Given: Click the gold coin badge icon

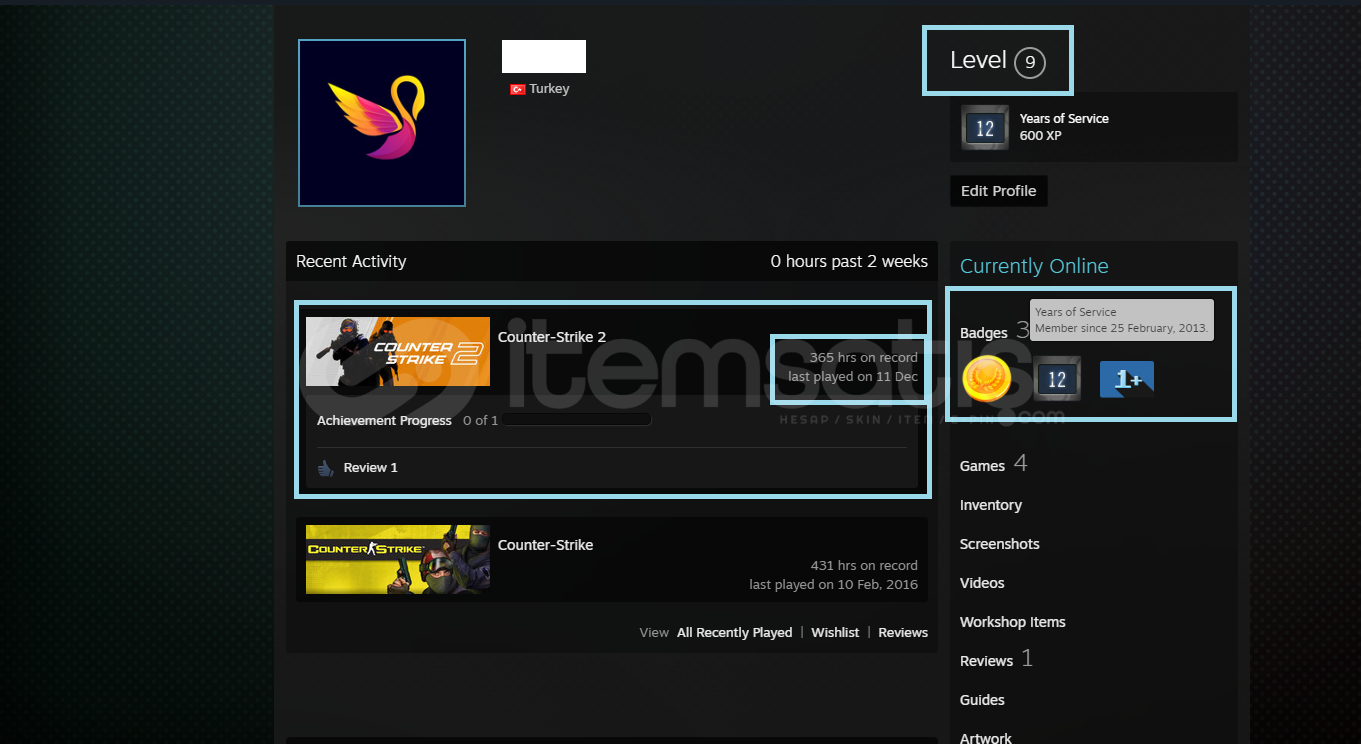Looking at the screenshot, I should [986, 379].
